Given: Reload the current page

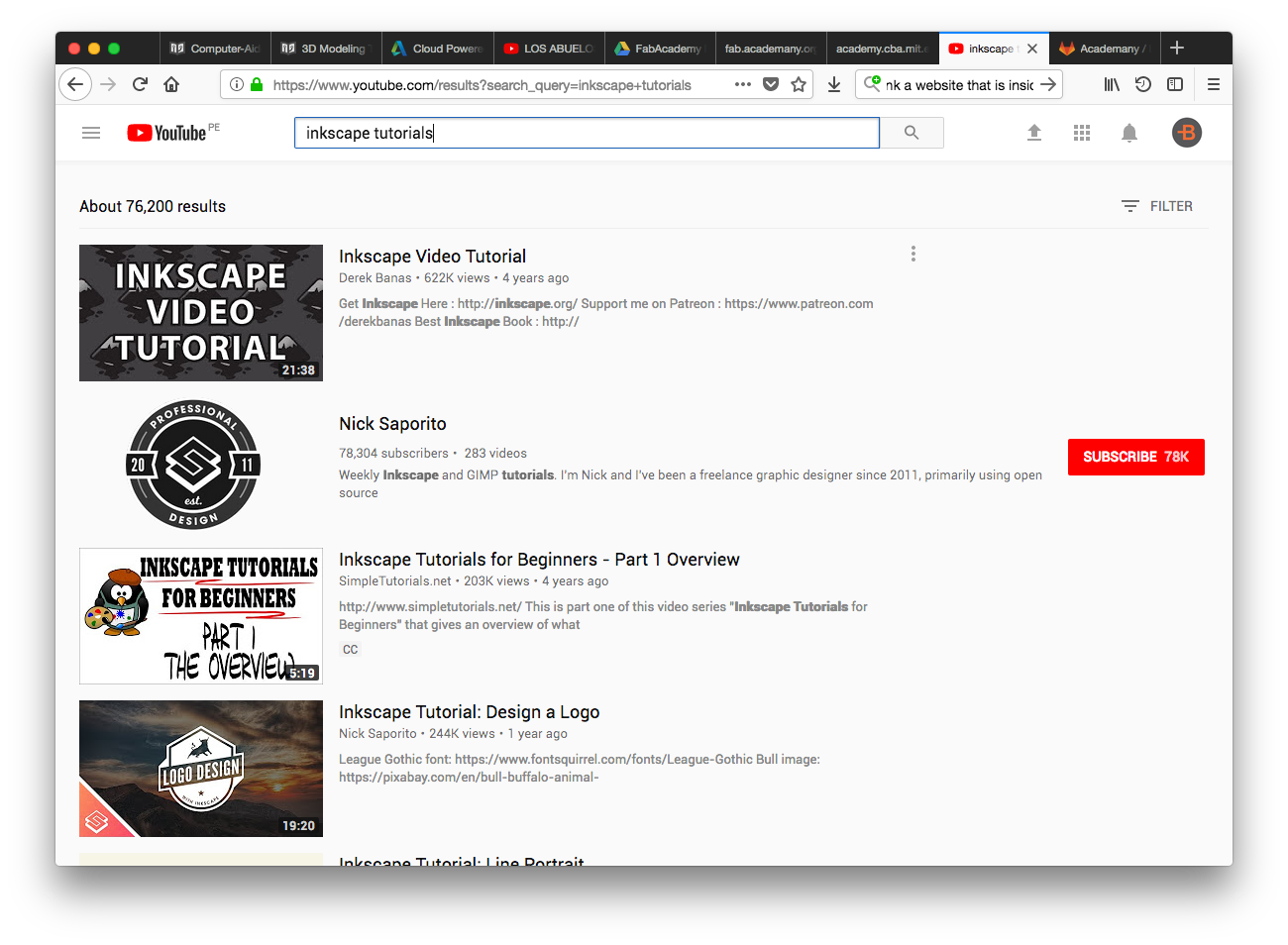Looking at the screenshot, I should (140, 84).
